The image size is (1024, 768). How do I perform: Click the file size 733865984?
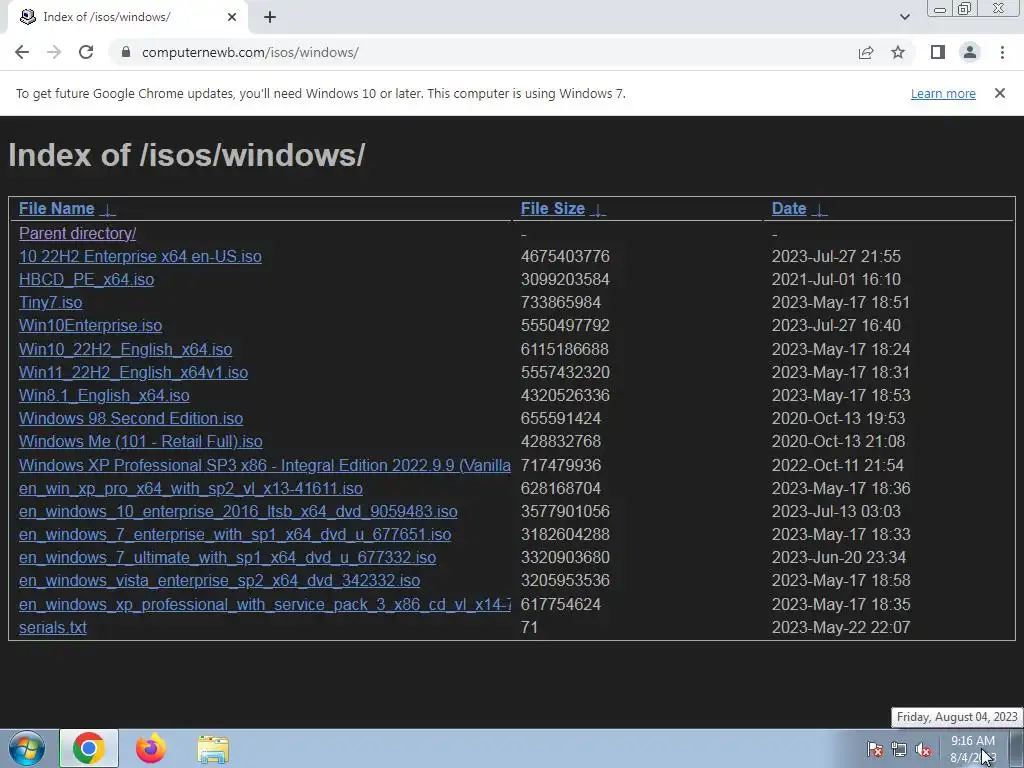pyautogui.click(x=560, y=302)
